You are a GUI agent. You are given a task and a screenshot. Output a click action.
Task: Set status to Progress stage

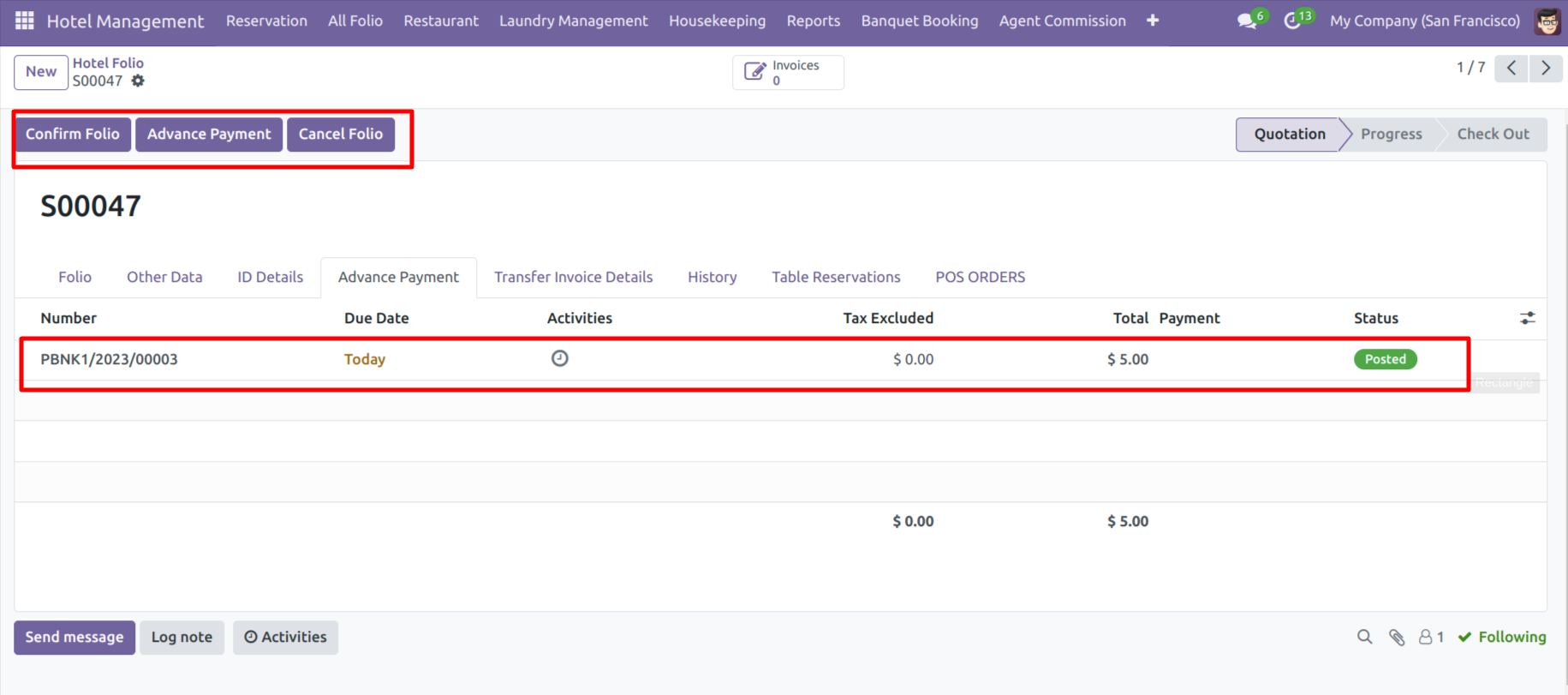1391,134
